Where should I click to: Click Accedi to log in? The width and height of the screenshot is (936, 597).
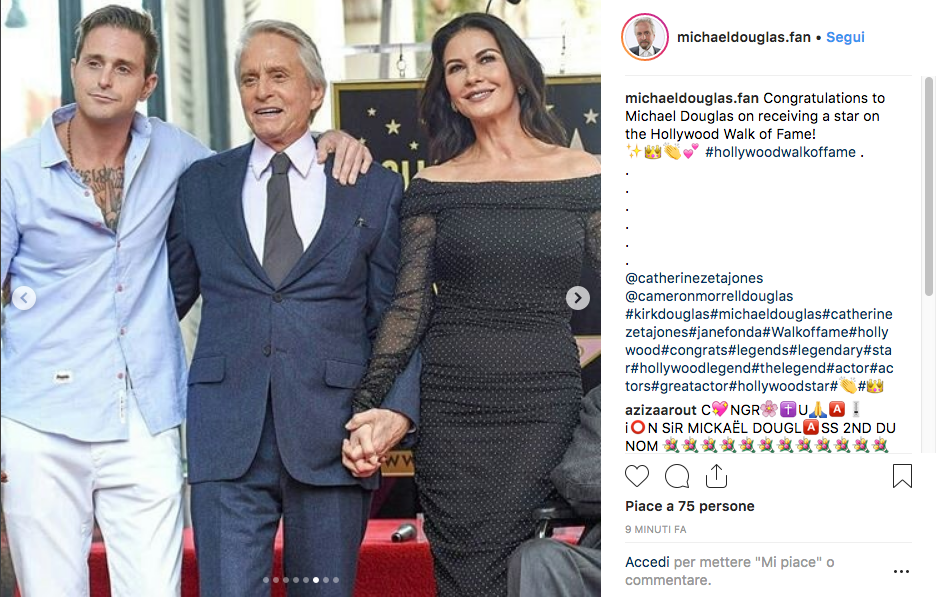coord(647,562)
